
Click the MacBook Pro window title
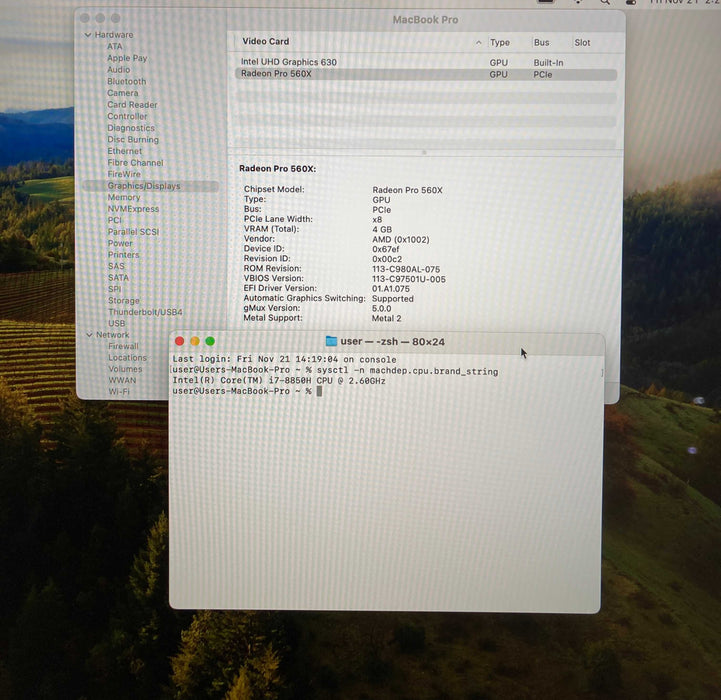click(x=425, y=20)
